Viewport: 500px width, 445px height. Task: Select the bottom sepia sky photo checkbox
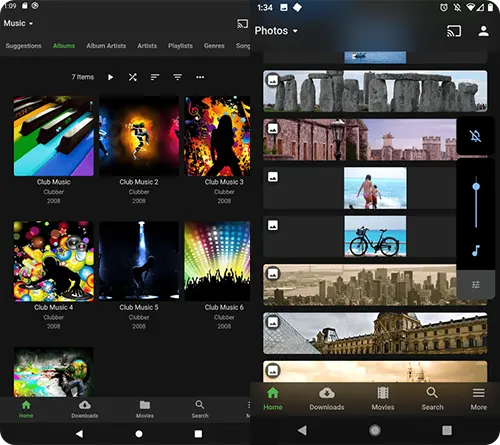tap(273, 370)
